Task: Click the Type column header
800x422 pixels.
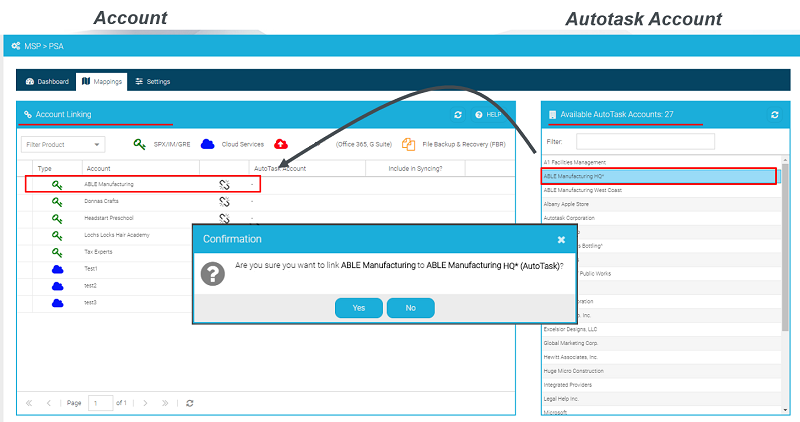Action: pos(44,168)
